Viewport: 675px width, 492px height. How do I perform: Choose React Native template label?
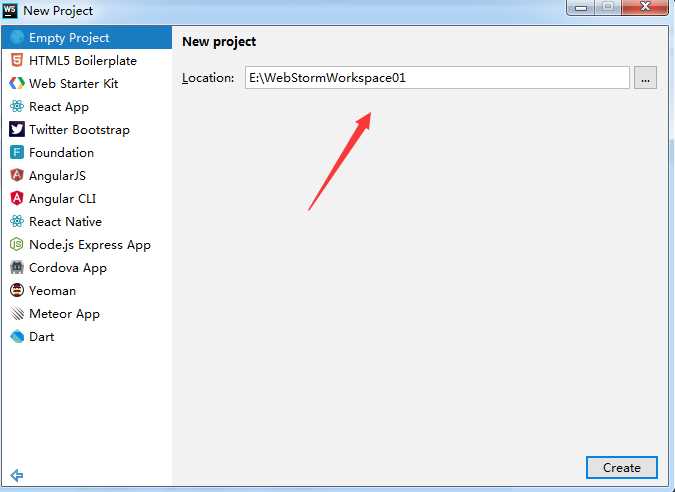[x=65, y=222]
